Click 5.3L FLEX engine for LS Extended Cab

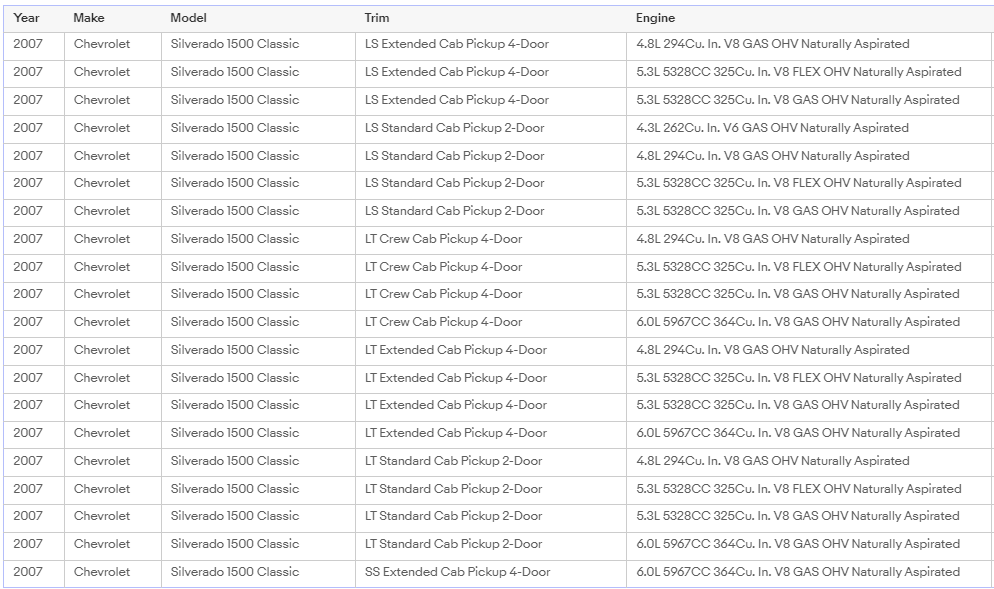[x=798, y=72]
